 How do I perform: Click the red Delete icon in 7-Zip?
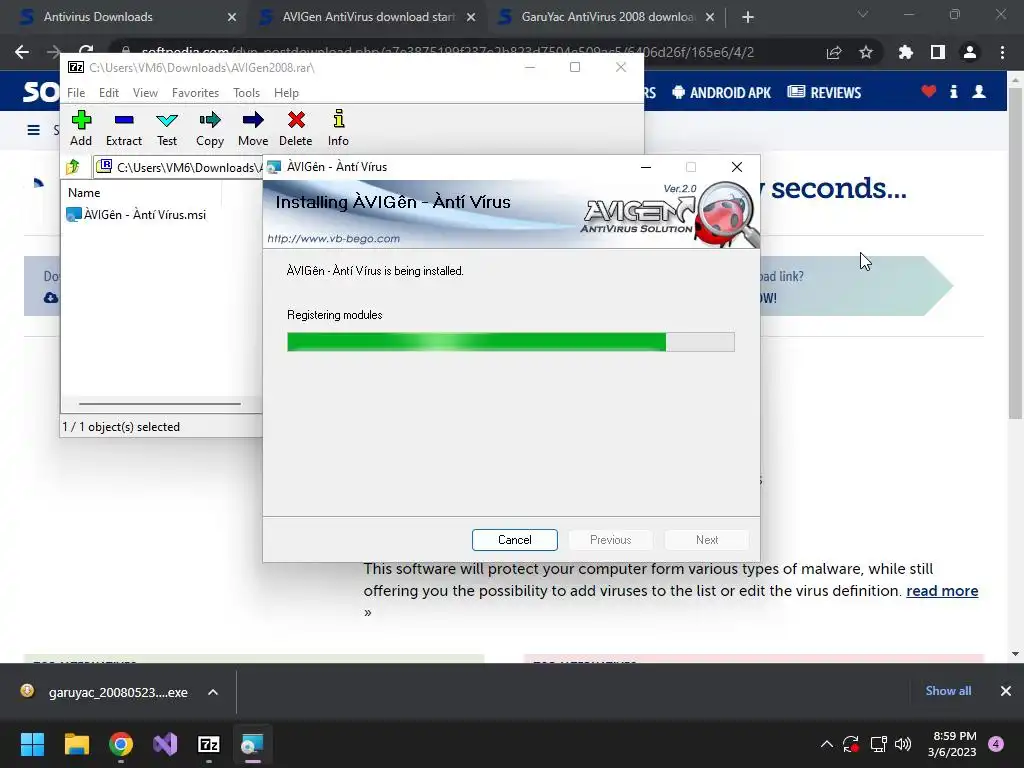click(296, 129)
